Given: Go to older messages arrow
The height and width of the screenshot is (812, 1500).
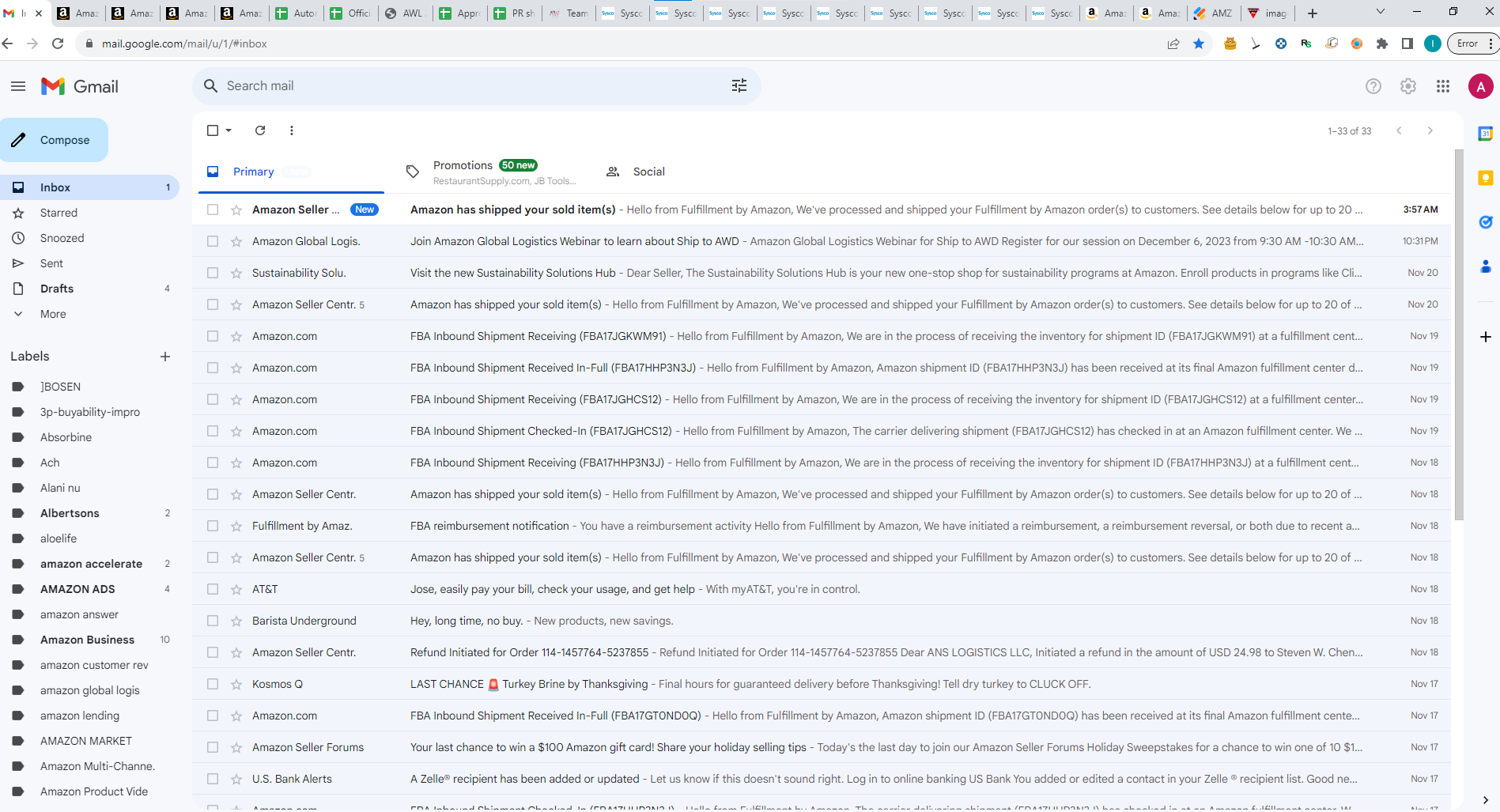Looking at the screenshot, I should pyautogui.click(x=1430, y=130).
